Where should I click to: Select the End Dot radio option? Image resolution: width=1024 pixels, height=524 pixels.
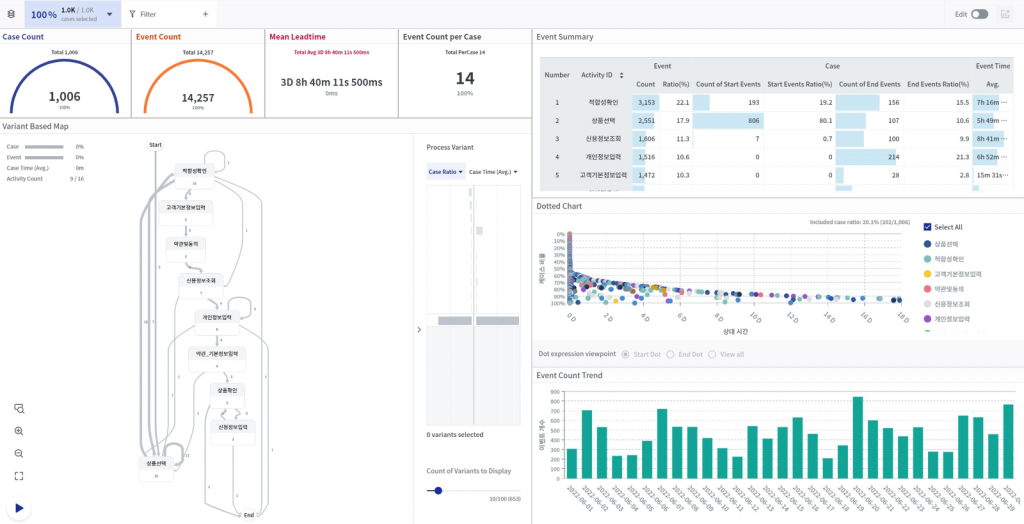(x=671, y=354)
